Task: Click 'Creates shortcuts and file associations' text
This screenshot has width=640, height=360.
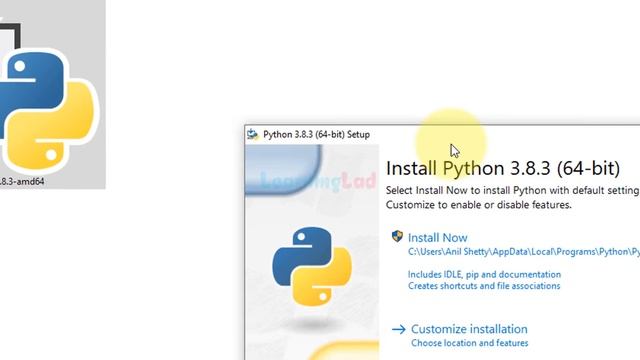Action: [484, 286]
